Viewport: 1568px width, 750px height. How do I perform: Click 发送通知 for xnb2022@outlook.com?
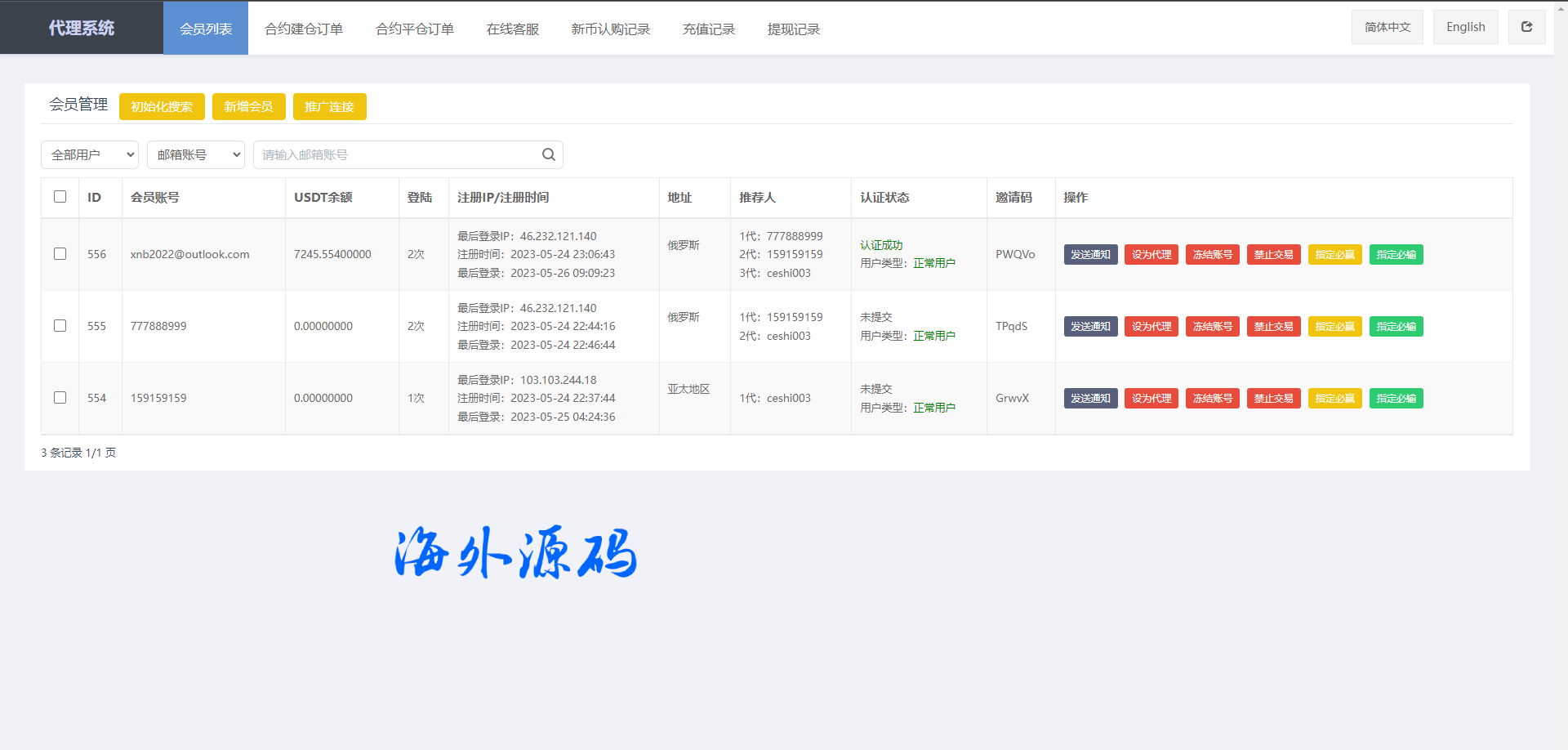tap(1090, 255)
